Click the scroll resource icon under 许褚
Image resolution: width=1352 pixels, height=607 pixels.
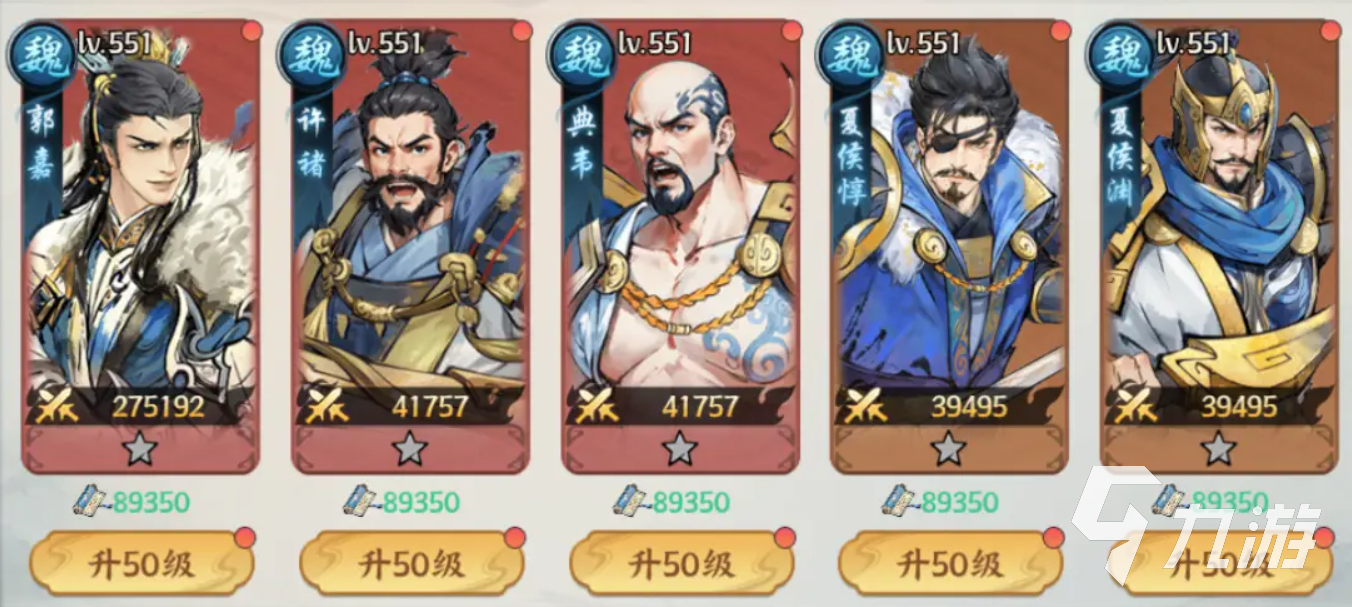point(360,499)
